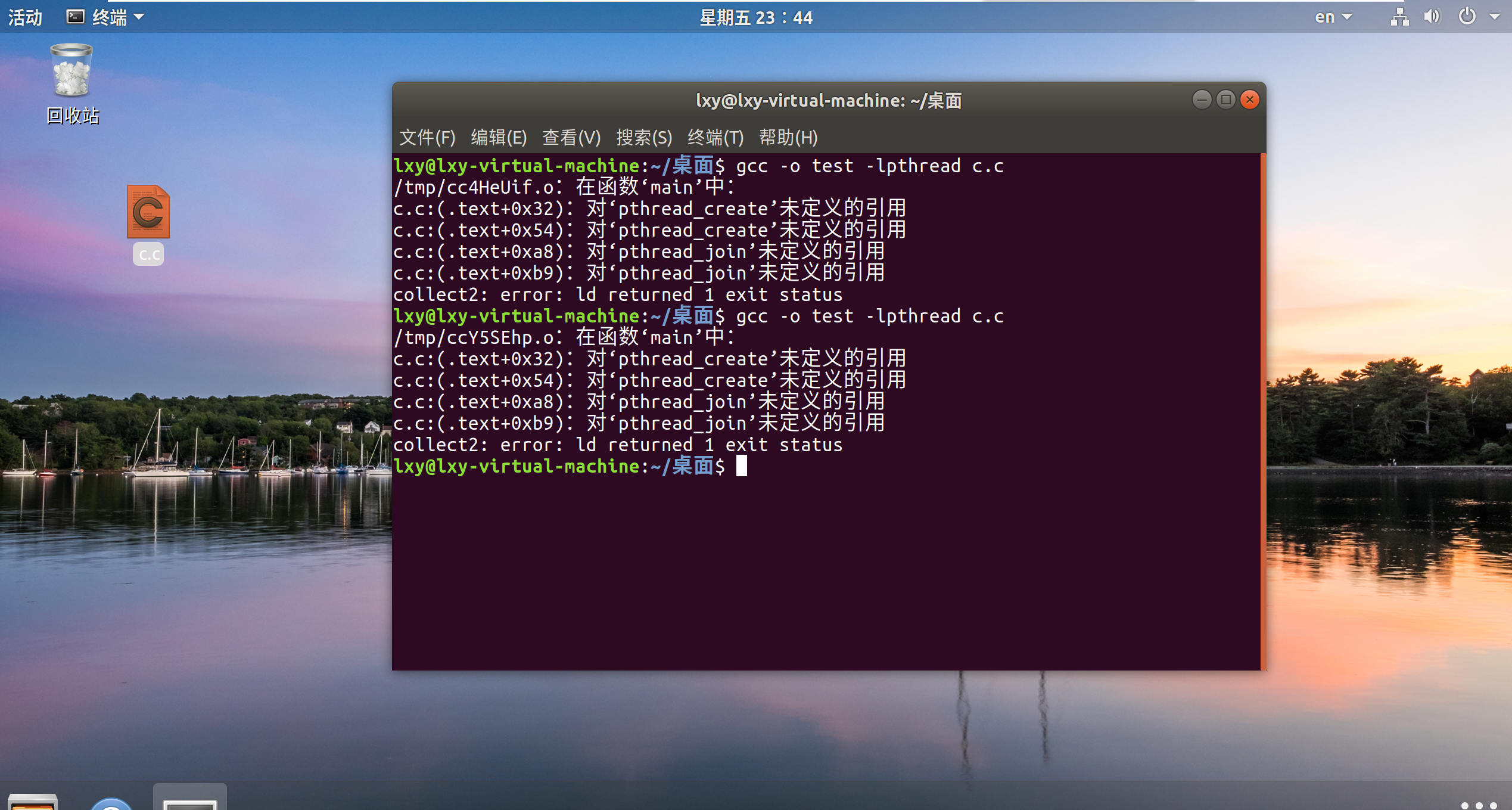Viewport: 1512px width, 810px height.
Task: Click the blue round icon in dock
Action: (111, 803)
